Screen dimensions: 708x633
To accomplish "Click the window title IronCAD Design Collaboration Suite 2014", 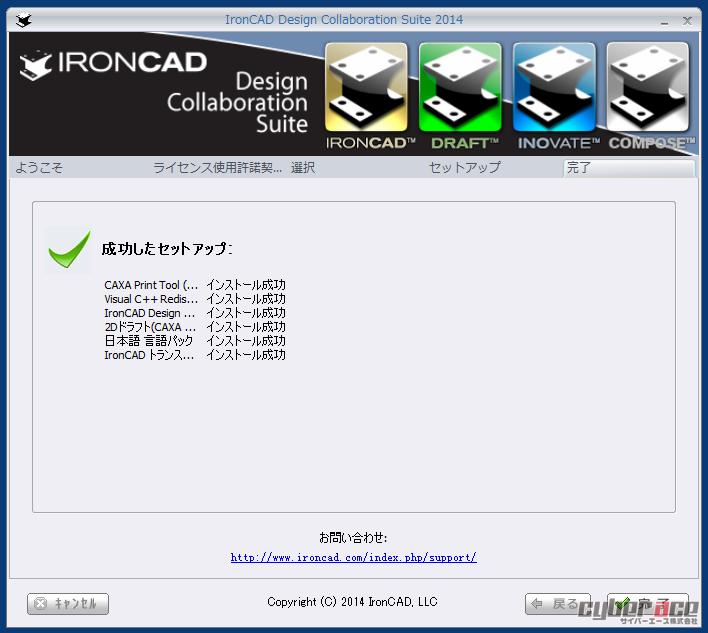I will coord(344,20).
